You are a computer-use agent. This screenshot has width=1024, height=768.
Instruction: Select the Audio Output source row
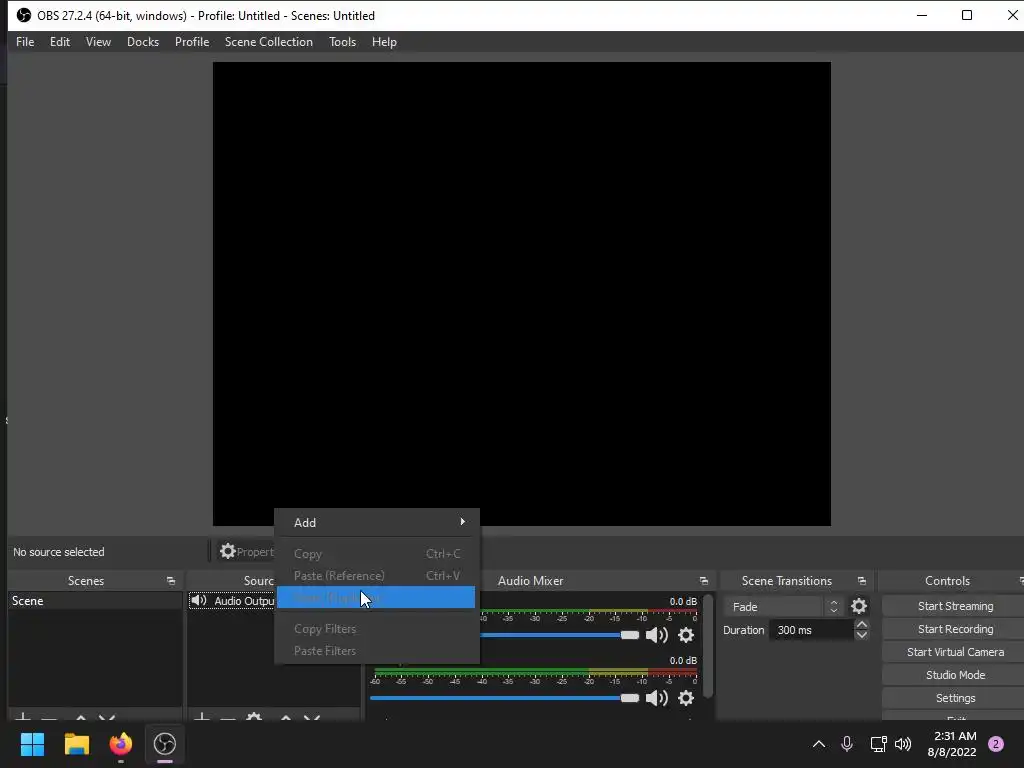point(232,601)
